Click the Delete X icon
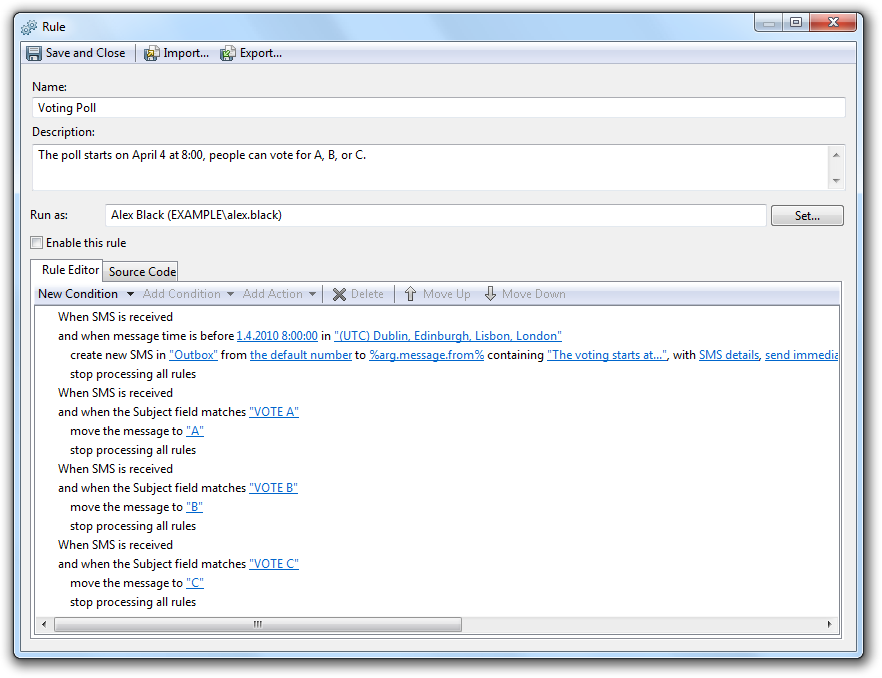The width and height of the screenshot is (882, 678). point(340,294)
